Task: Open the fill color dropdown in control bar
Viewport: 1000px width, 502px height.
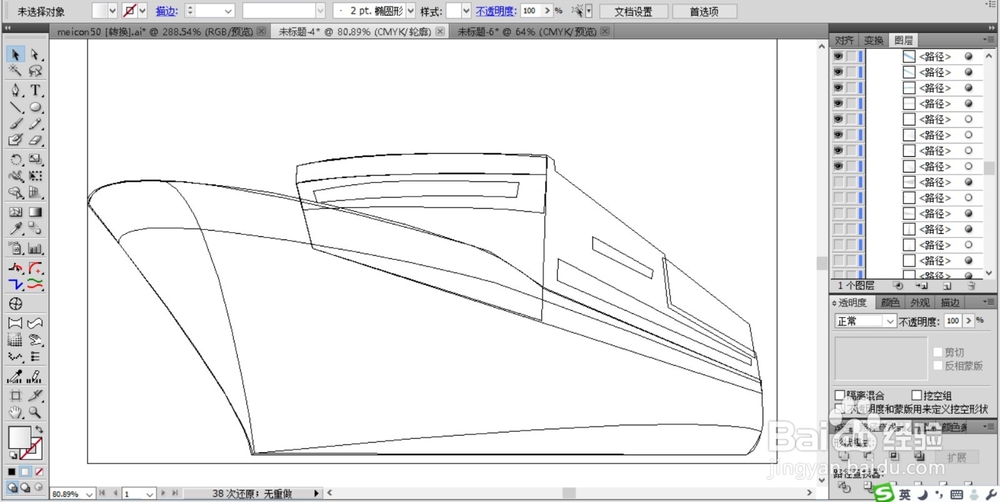Action: pos(113,11)
